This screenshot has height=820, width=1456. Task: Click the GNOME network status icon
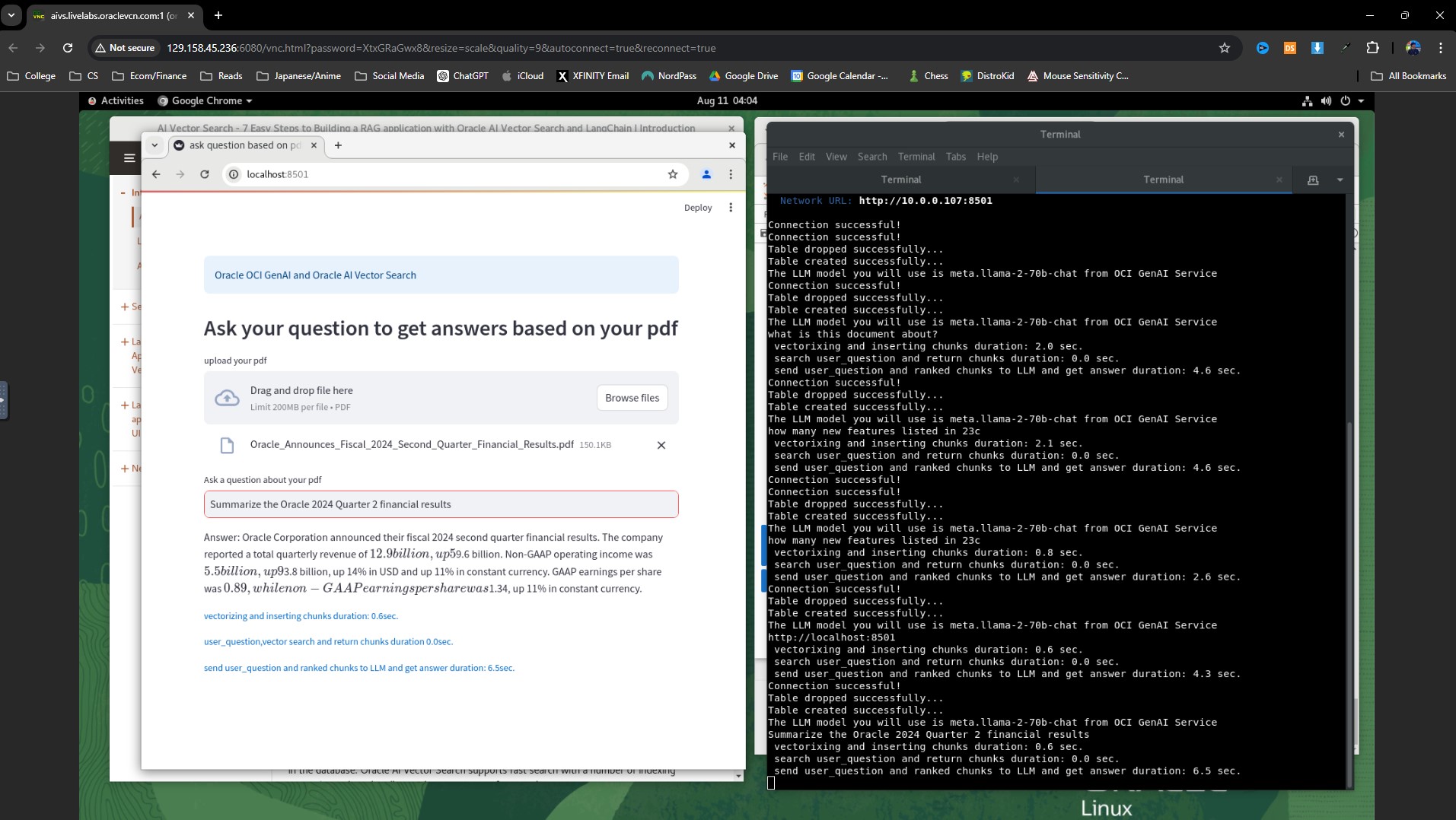click(x=1307, y=100)
